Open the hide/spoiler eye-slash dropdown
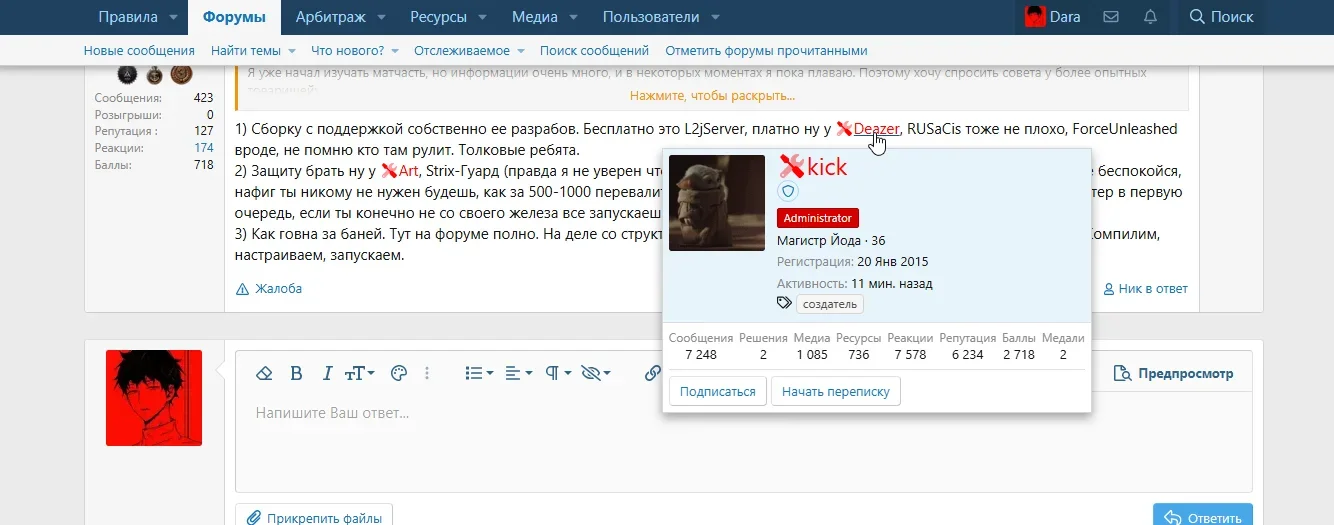This screenshot has width=1334, height=525. pyautogui.click(x=597, y=373)
